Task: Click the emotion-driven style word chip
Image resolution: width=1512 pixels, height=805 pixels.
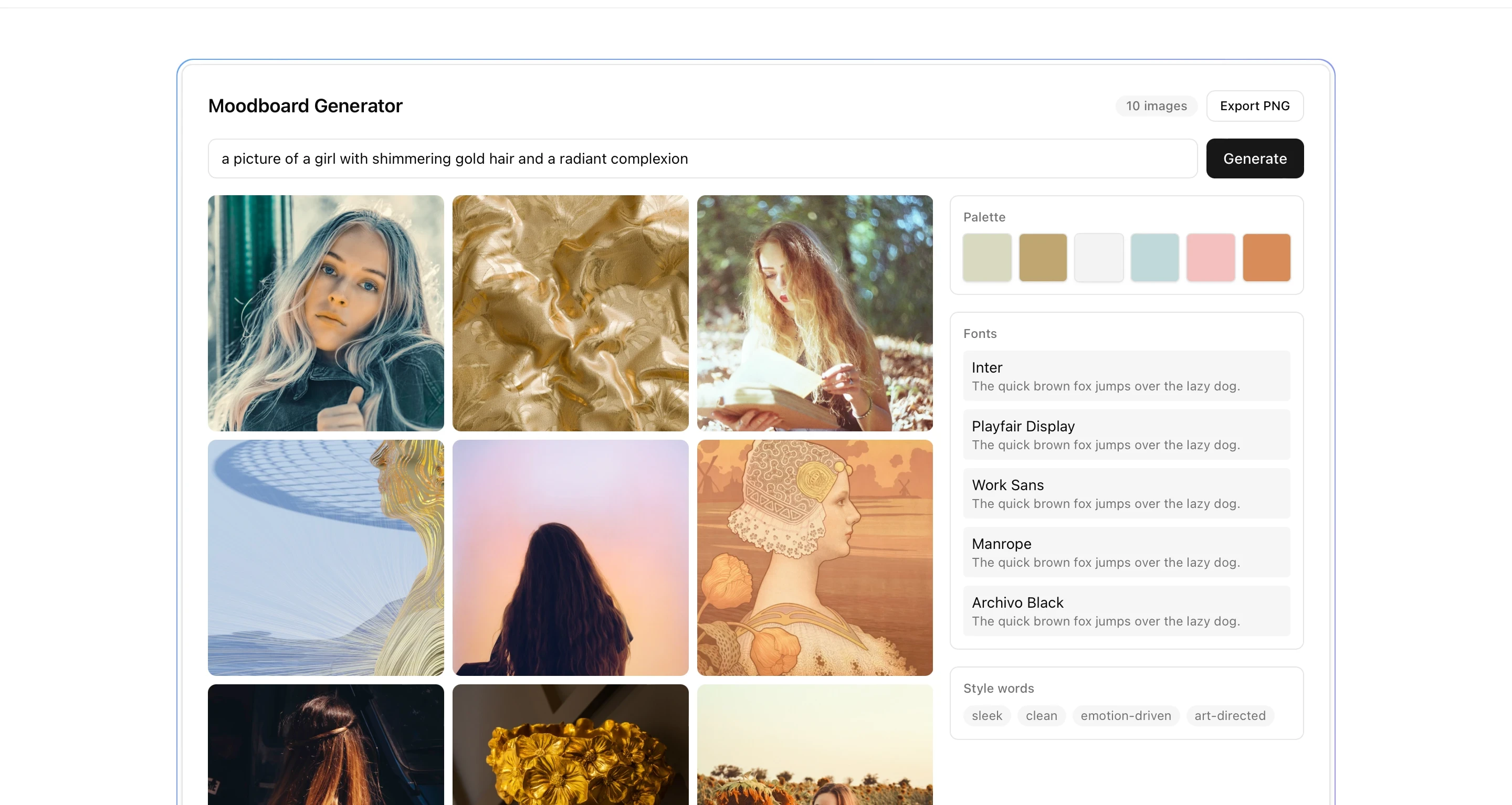Action: coord(1125,715)
